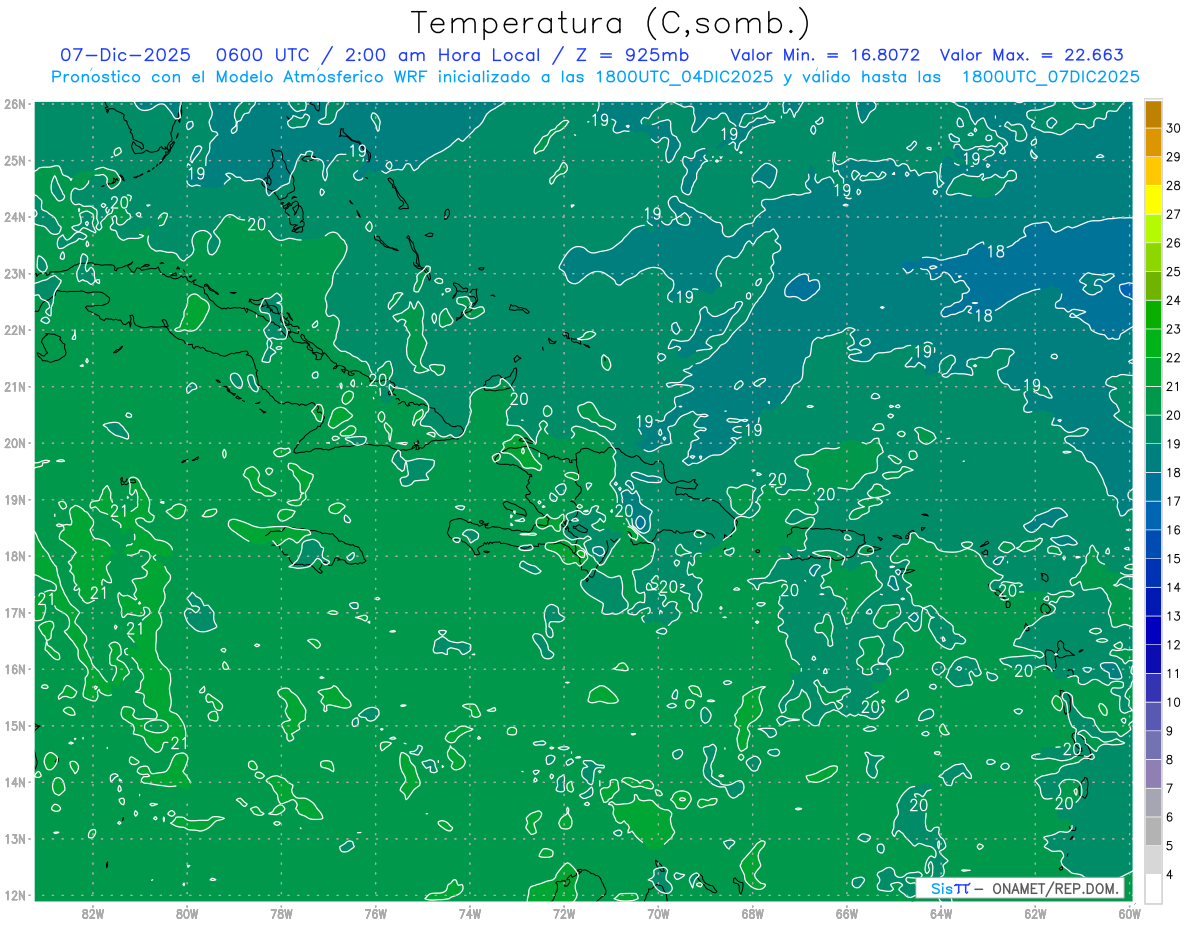Click legend value 30 on color bar

point(1173,128)
